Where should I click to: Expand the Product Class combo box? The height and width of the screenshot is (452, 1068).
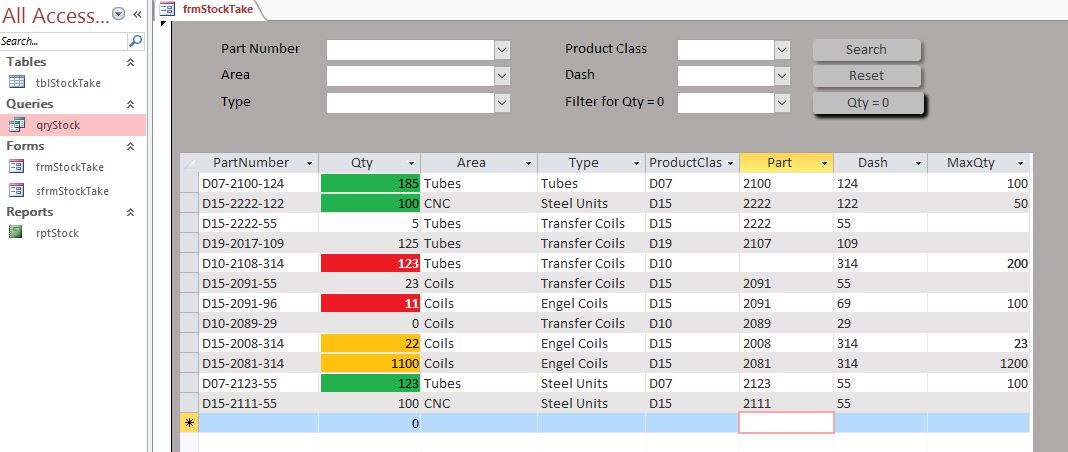point(782,50)
